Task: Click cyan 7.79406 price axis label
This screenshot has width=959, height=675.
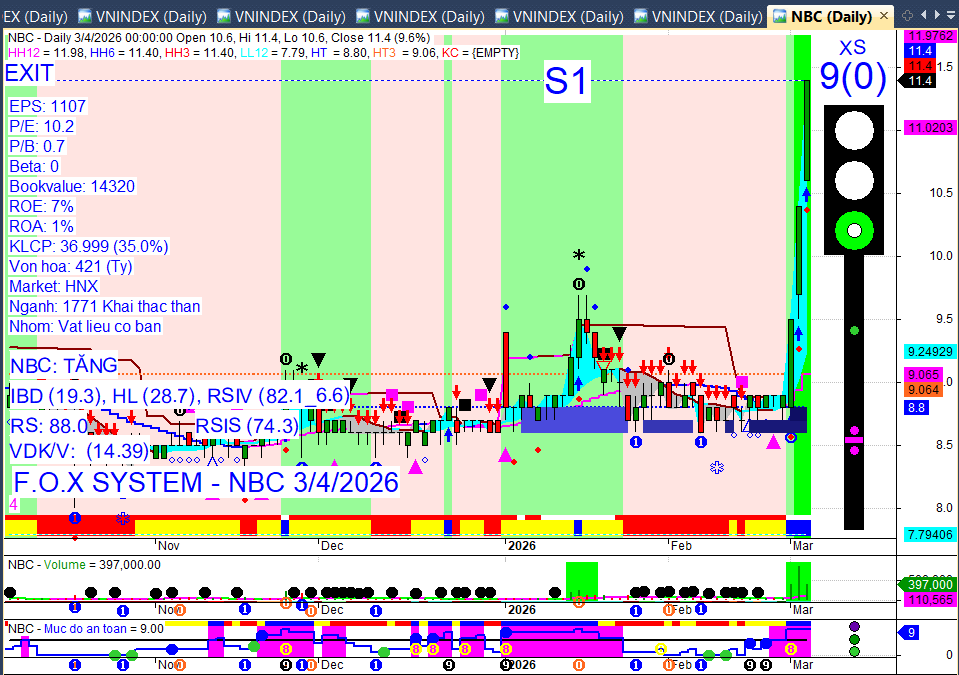Action: click(x=930, y=535)
